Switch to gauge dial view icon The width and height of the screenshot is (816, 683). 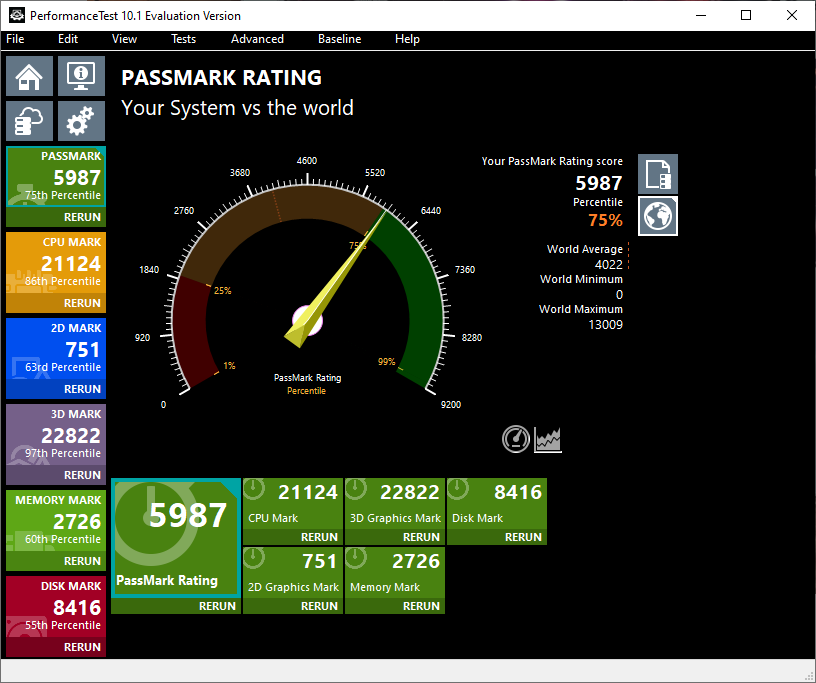click(516, 439)
